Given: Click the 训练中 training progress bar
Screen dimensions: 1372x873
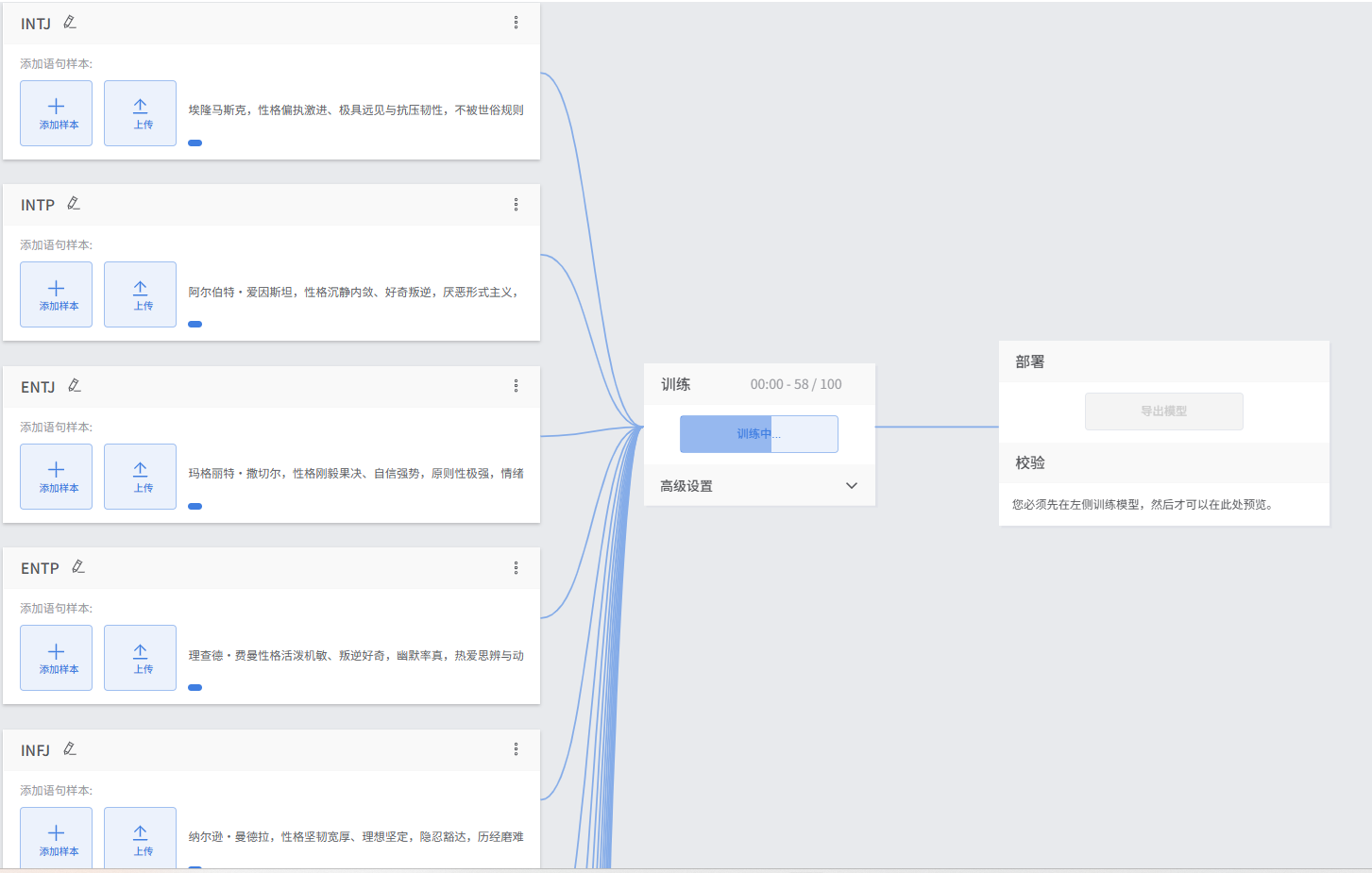Looking at the screenshot, I should 758,434.
